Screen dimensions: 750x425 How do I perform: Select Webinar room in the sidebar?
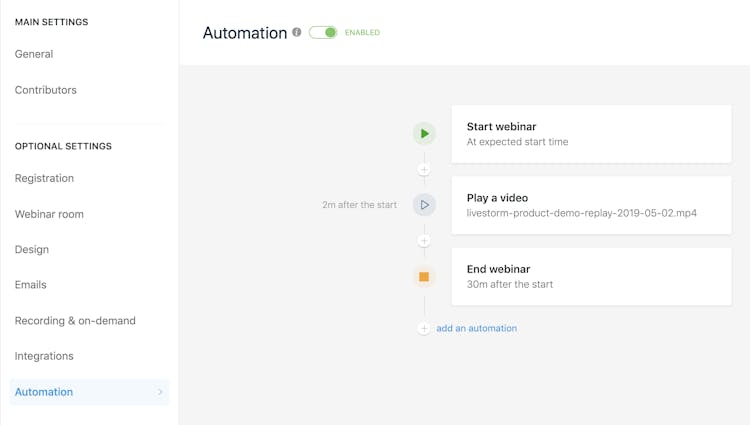pyautogui.click(x=49, y=214)
